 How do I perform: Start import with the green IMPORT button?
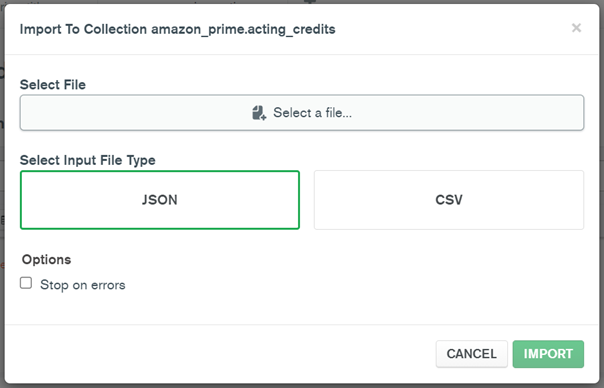pos(548,354)
